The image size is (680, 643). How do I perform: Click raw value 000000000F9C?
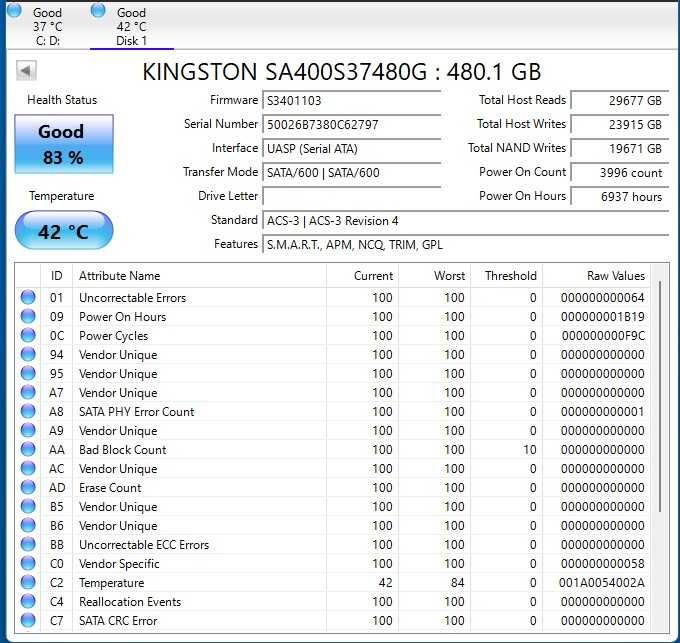[603, 336]
